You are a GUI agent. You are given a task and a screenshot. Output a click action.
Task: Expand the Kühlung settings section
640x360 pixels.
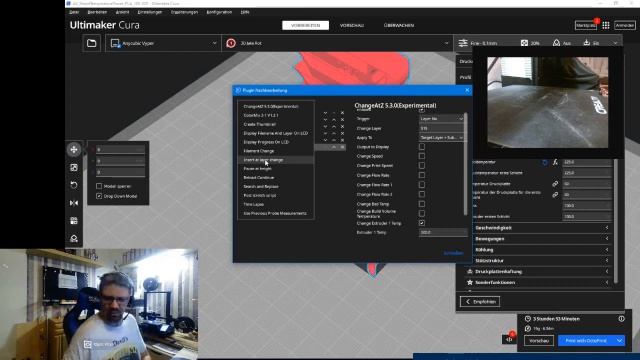[x=539, y=249]
